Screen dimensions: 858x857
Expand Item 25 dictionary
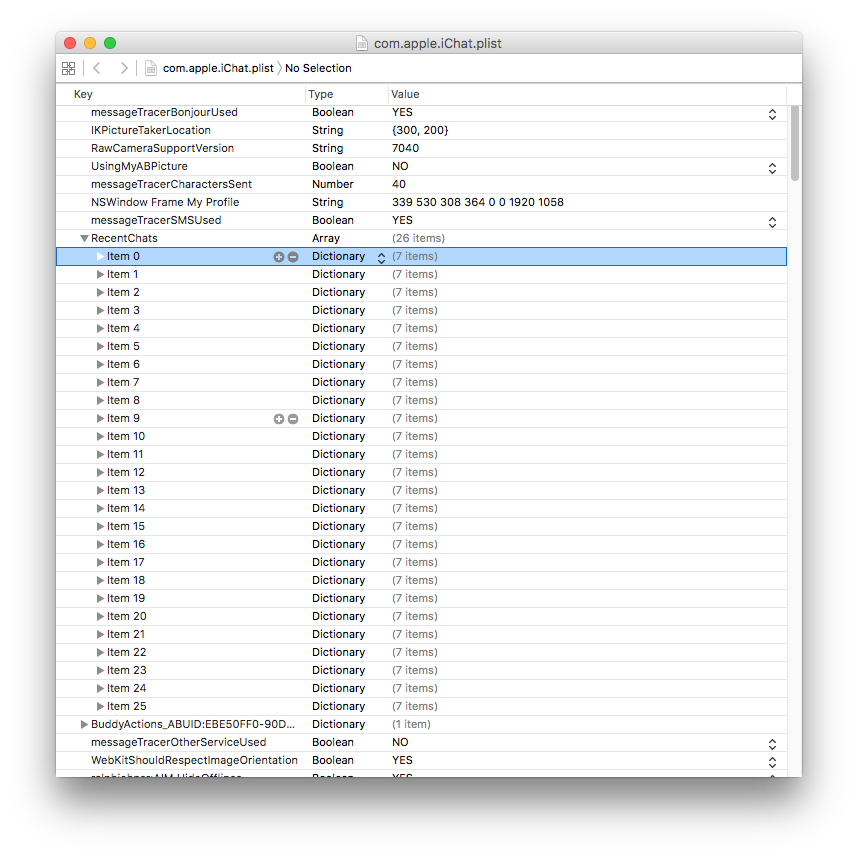point(100,707)
